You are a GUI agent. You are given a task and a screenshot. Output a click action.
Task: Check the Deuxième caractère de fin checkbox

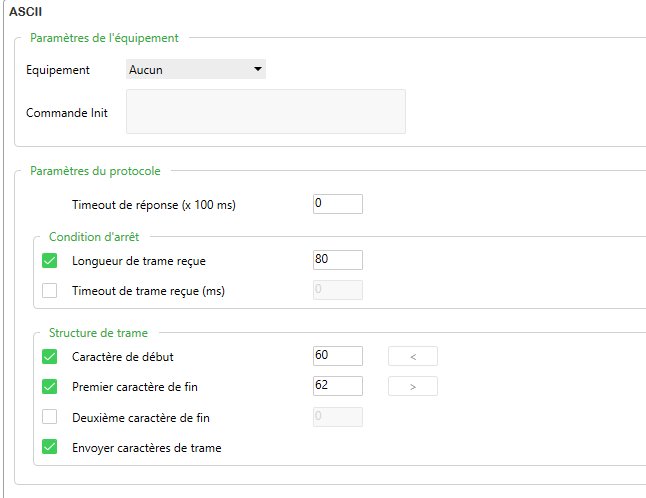tap(50, 417)
